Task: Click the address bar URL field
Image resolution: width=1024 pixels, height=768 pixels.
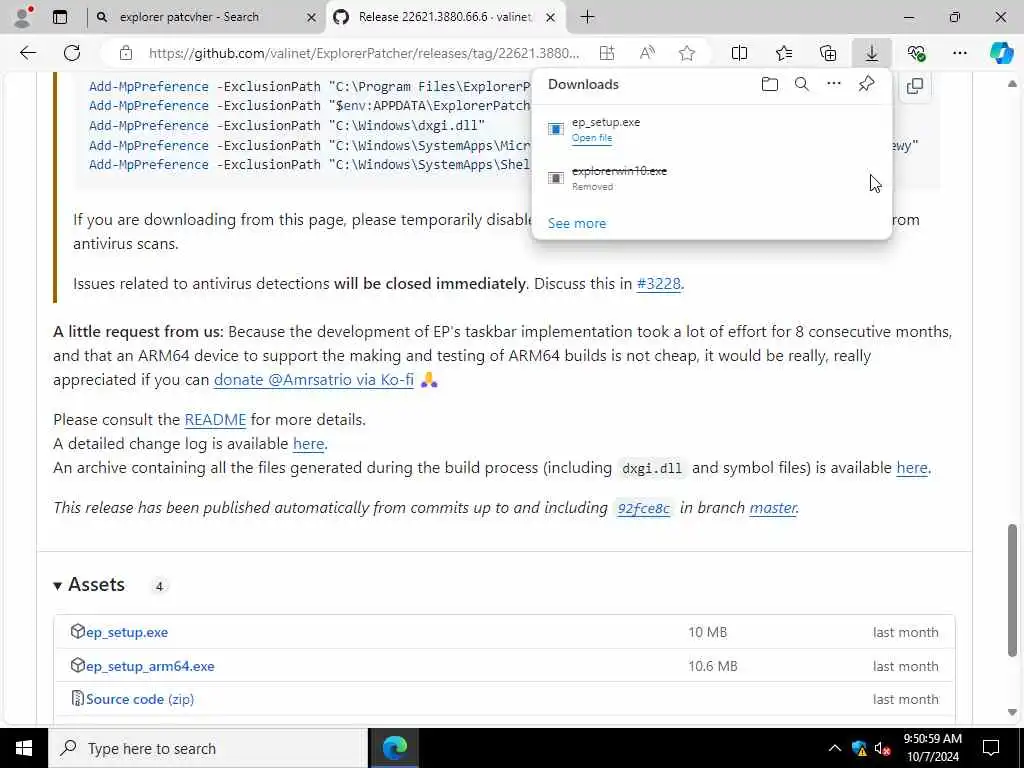Action: pos(364,53)
